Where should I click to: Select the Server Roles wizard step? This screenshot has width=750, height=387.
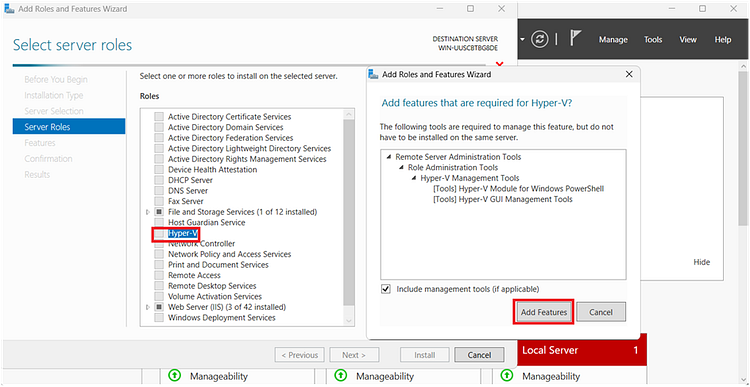69,127
